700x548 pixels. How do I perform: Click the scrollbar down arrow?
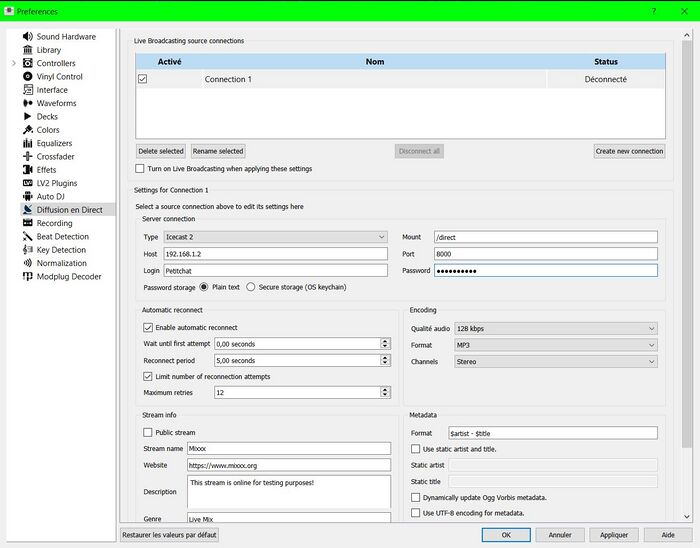687,516
